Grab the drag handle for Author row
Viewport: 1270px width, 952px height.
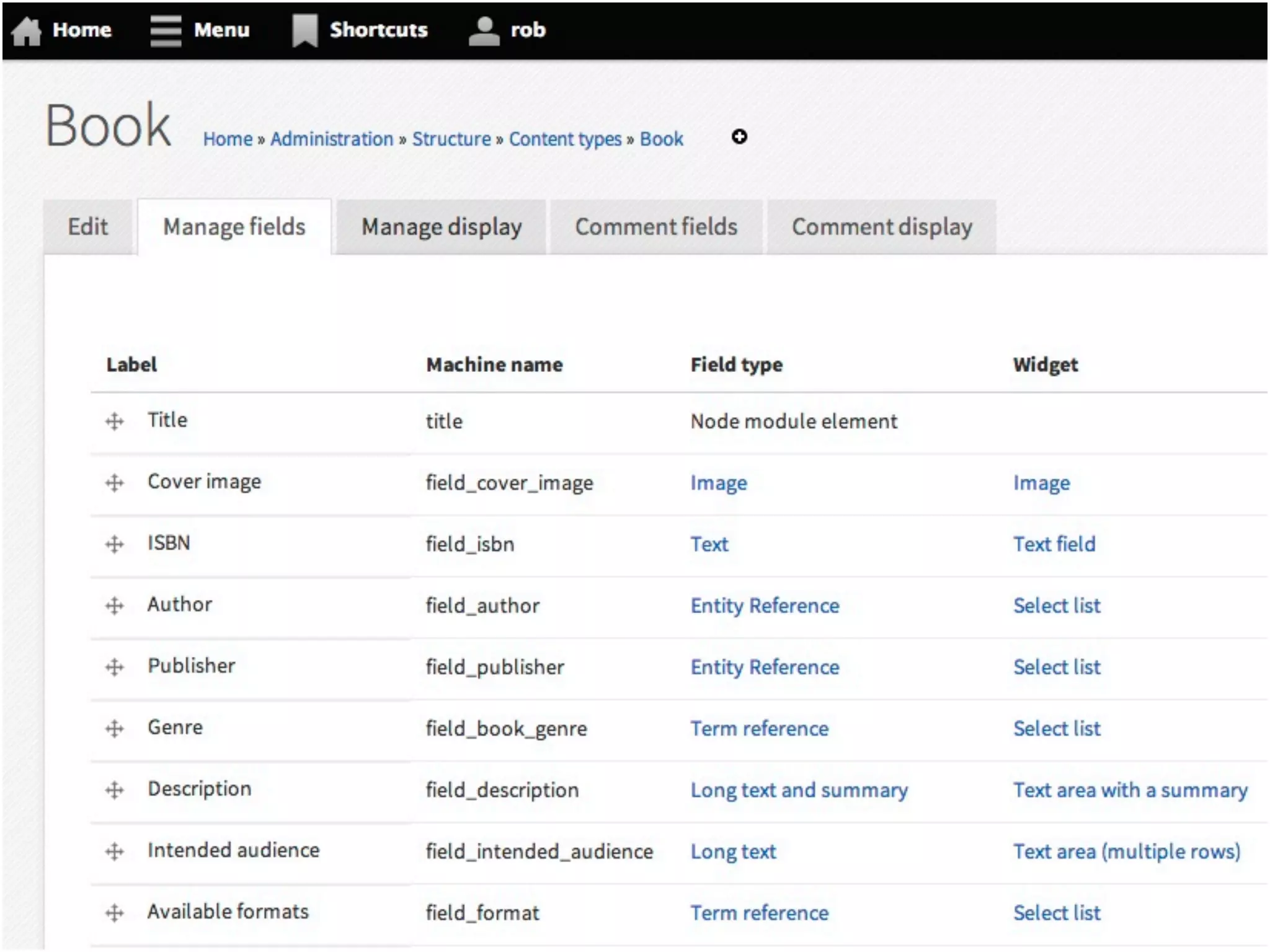[x=115, y=606]
